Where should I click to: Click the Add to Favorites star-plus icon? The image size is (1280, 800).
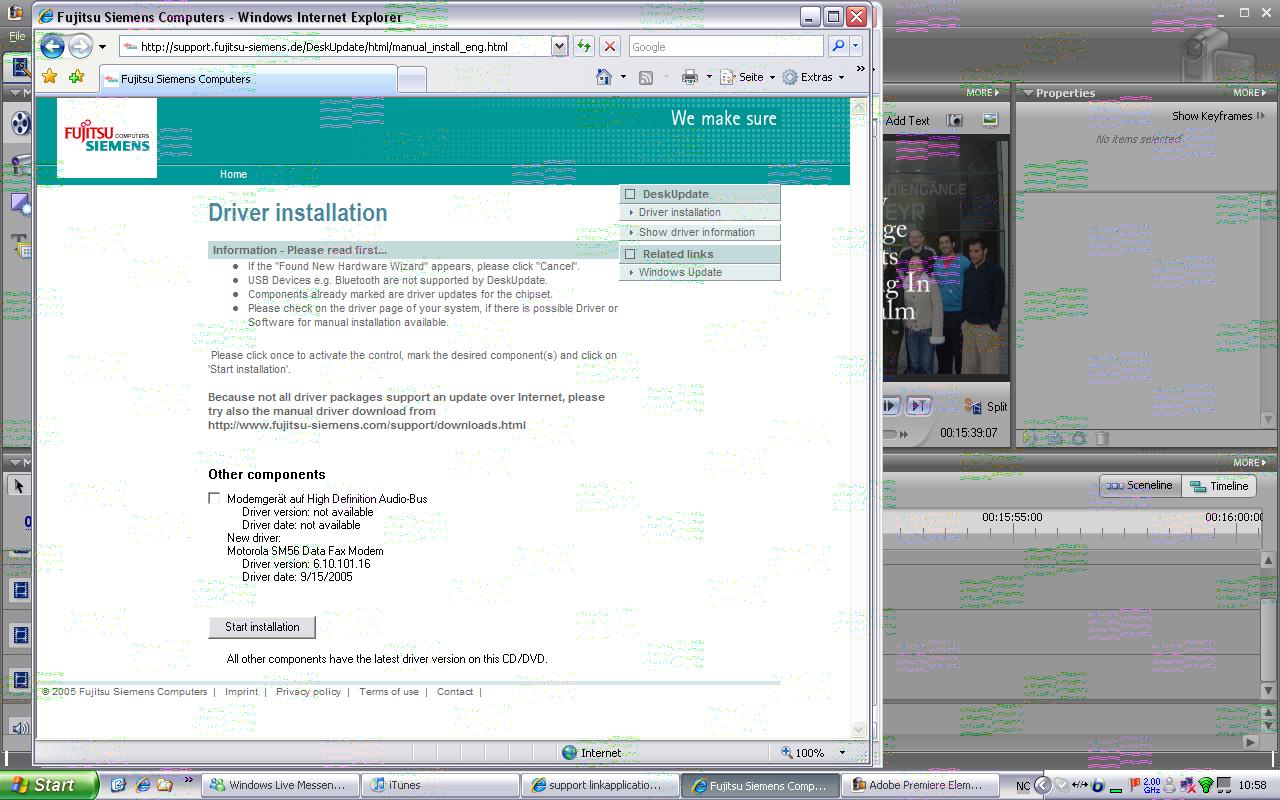(77, 77)
